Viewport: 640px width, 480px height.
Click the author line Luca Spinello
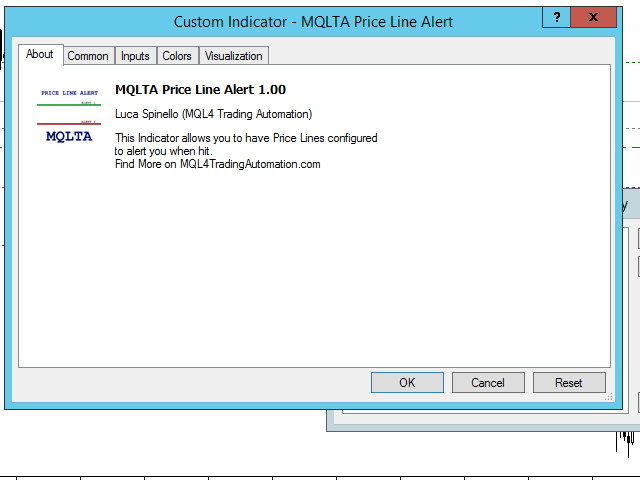coord(213,114)
